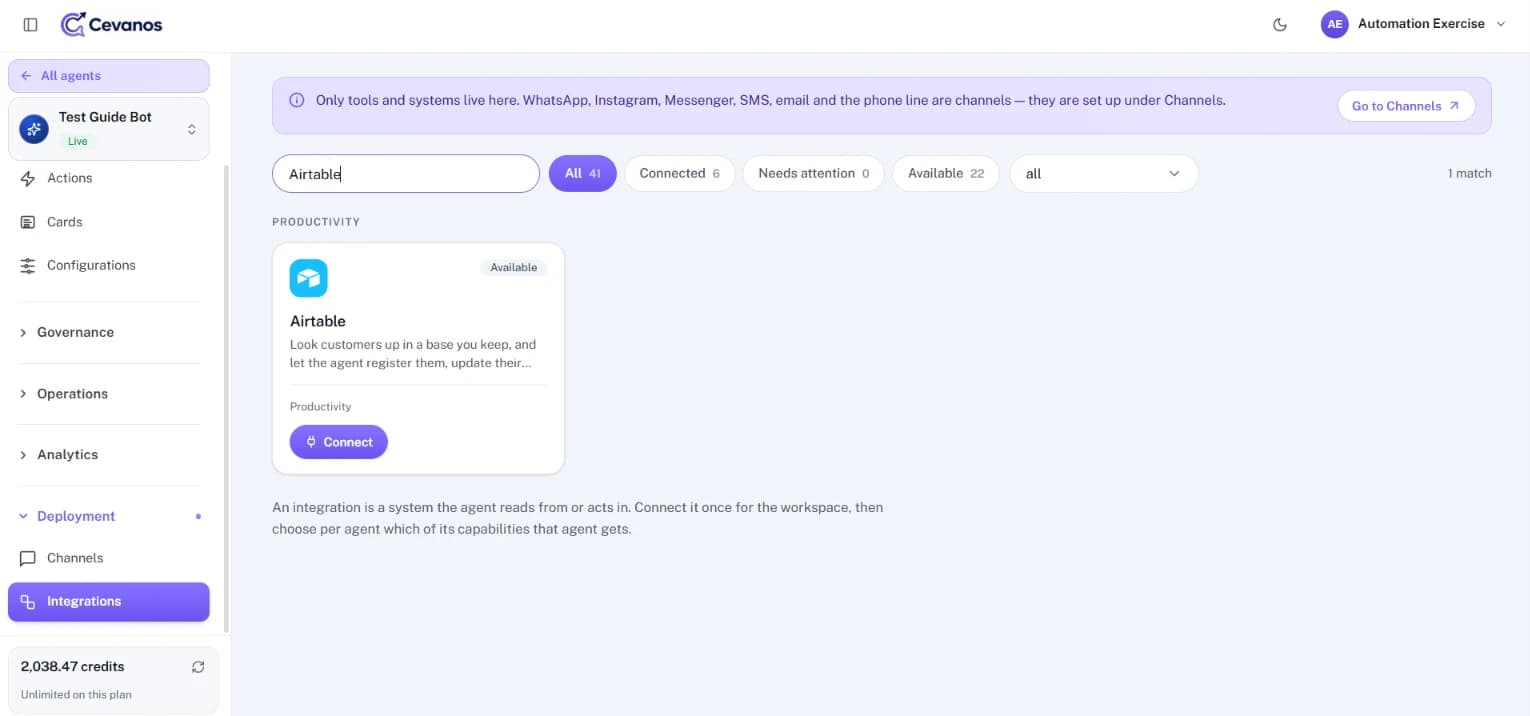Viewport: 1530px width, 716px height.
Task: Toggle the sidebar panel icon
Action: pyautogui.click(x=30, y=24)
